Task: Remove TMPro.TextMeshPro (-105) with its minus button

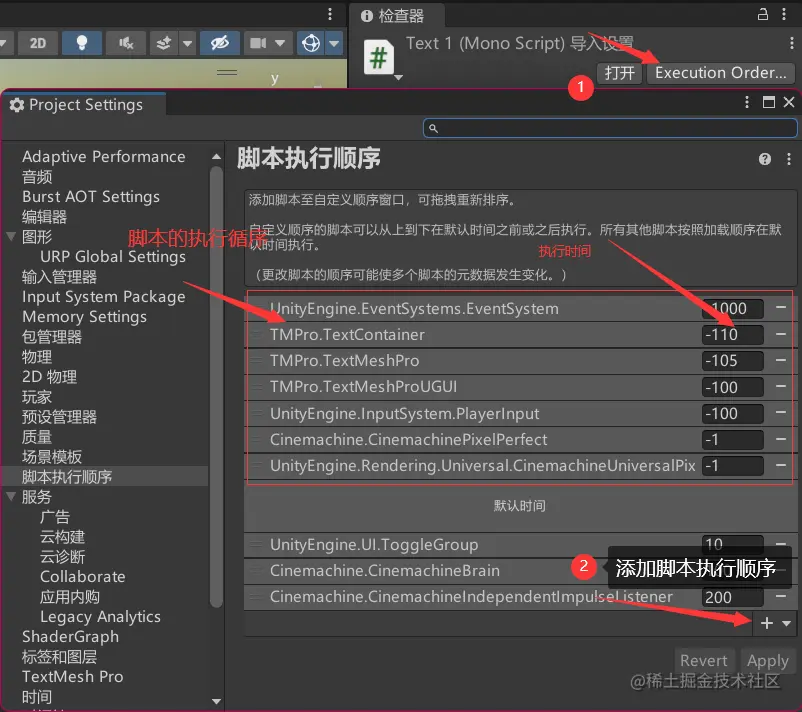Action: click(781, 360)
